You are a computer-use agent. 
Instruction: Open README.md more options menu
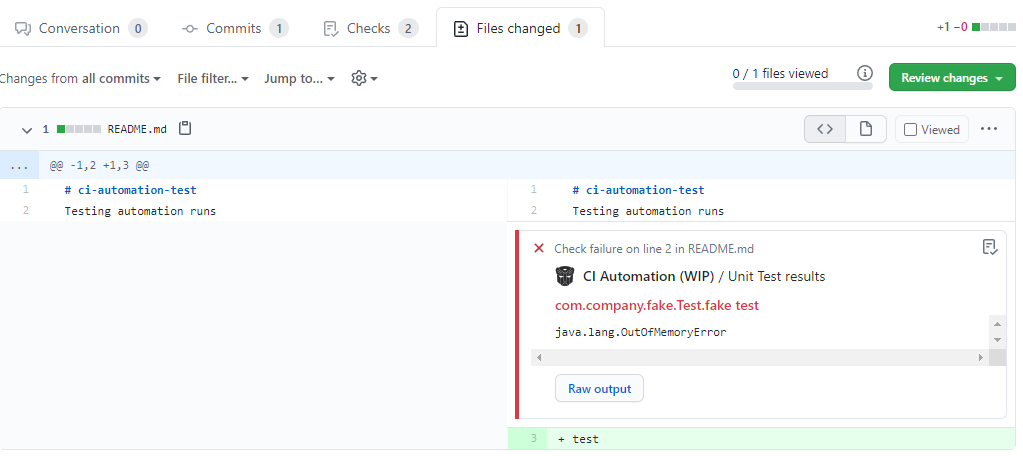pyautogui.click(x=989, y=129)
